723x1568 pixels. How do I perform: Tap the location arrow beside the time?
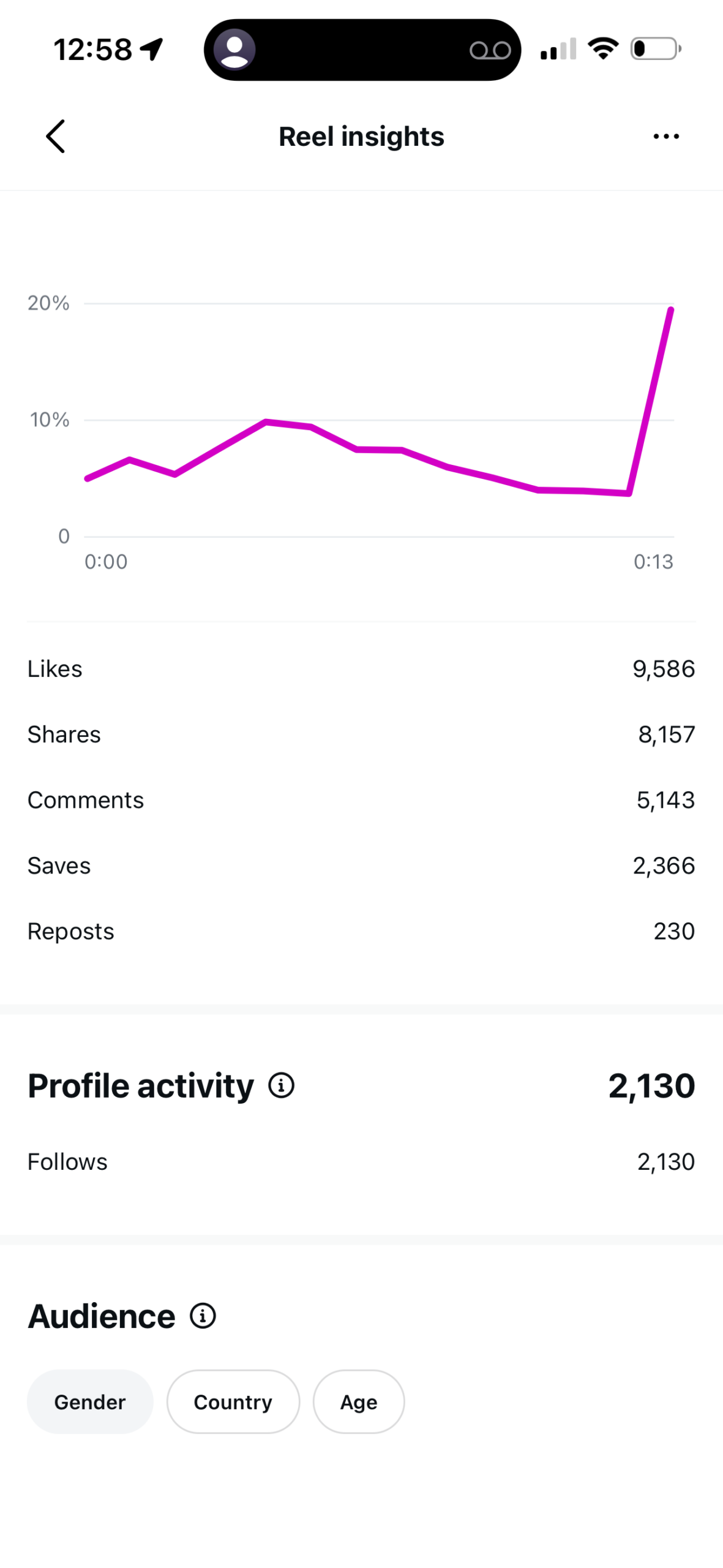click(152, 50)
